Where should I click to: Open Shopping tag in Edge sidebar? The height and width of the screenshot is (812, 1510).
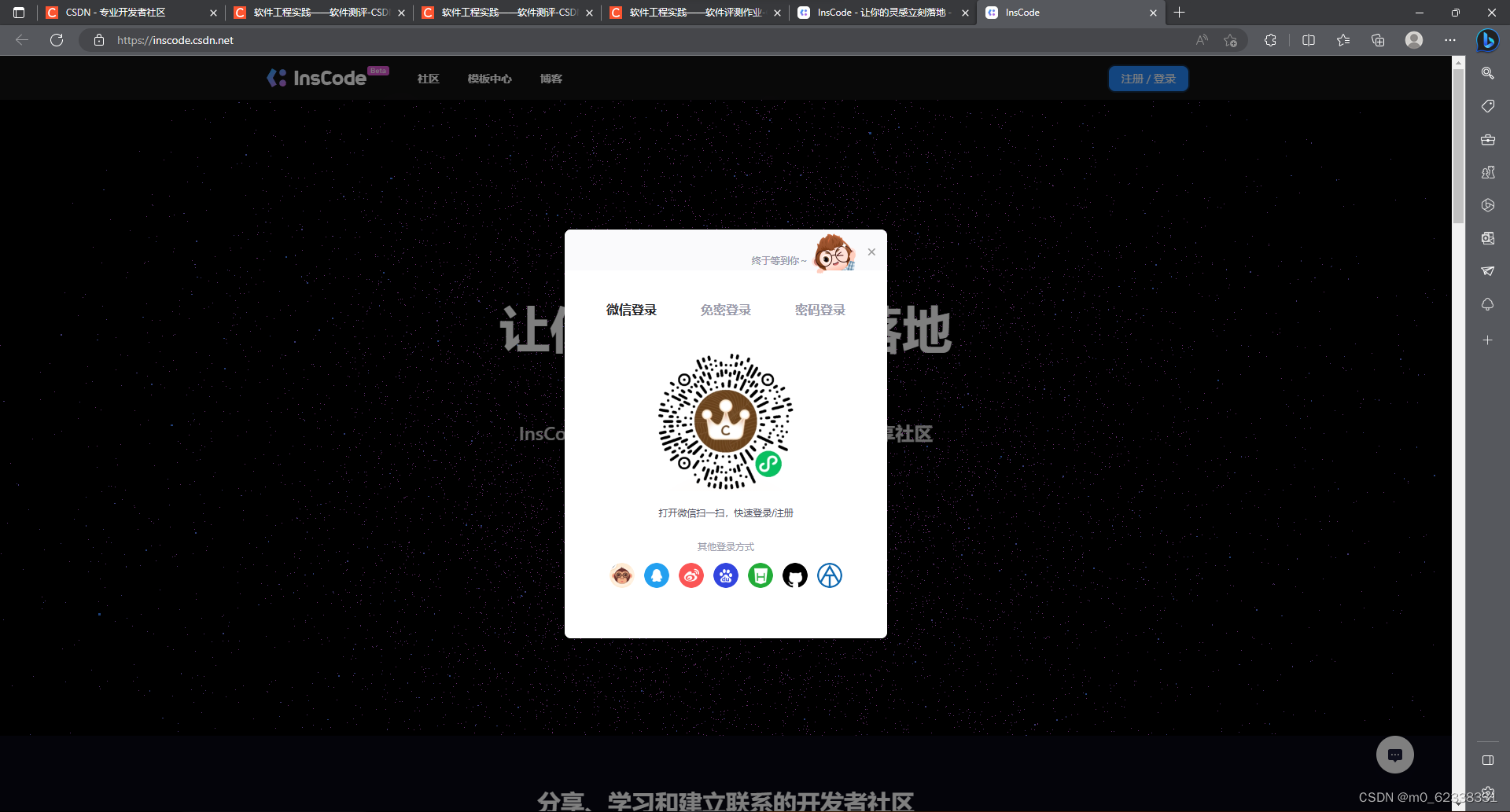(1488, 106)
